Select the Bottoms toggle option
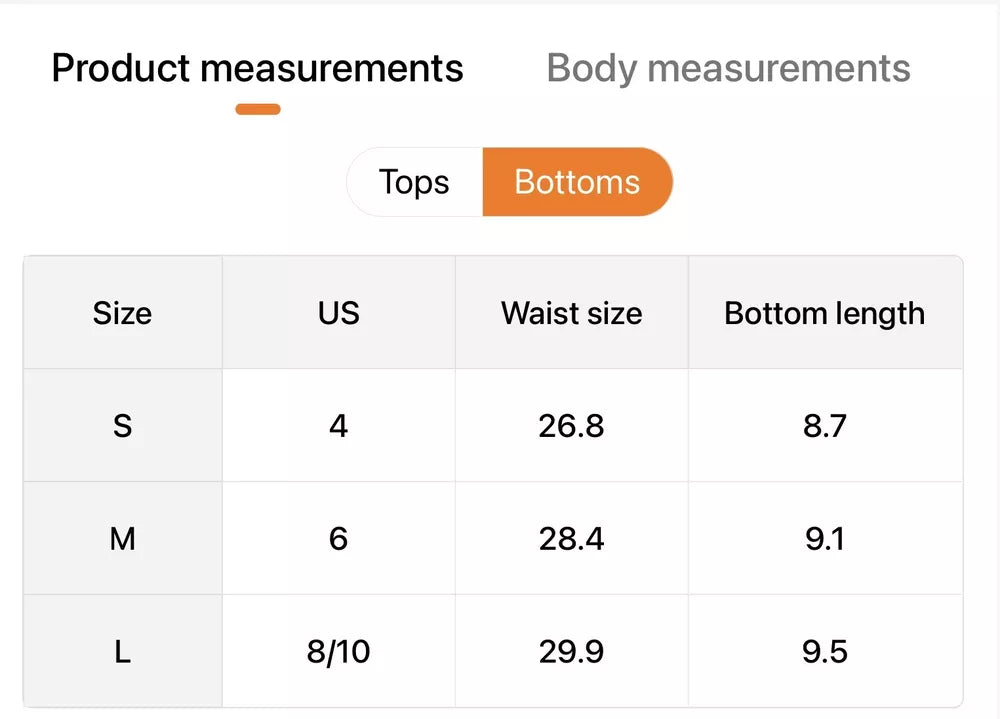Image resolution: width=1000 pixels, height=719 pixels. (x=577, y=182)
